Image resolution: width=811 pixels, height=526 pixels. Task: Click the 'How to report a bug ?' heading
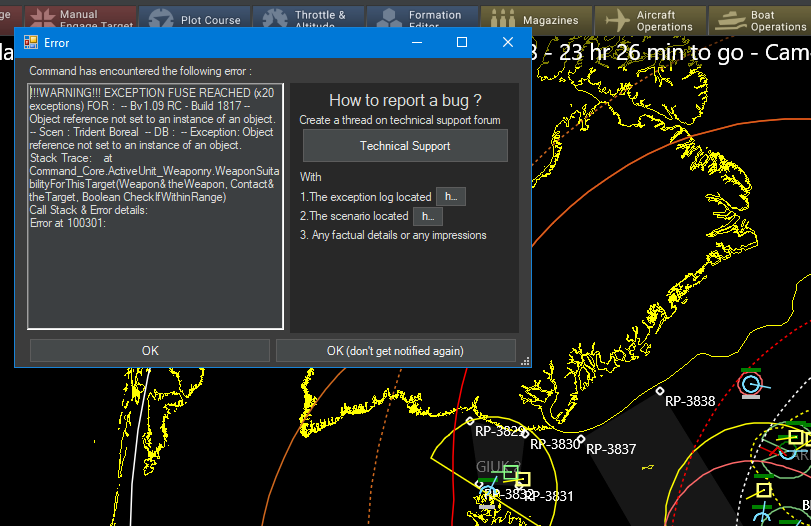tap(405, 100)
